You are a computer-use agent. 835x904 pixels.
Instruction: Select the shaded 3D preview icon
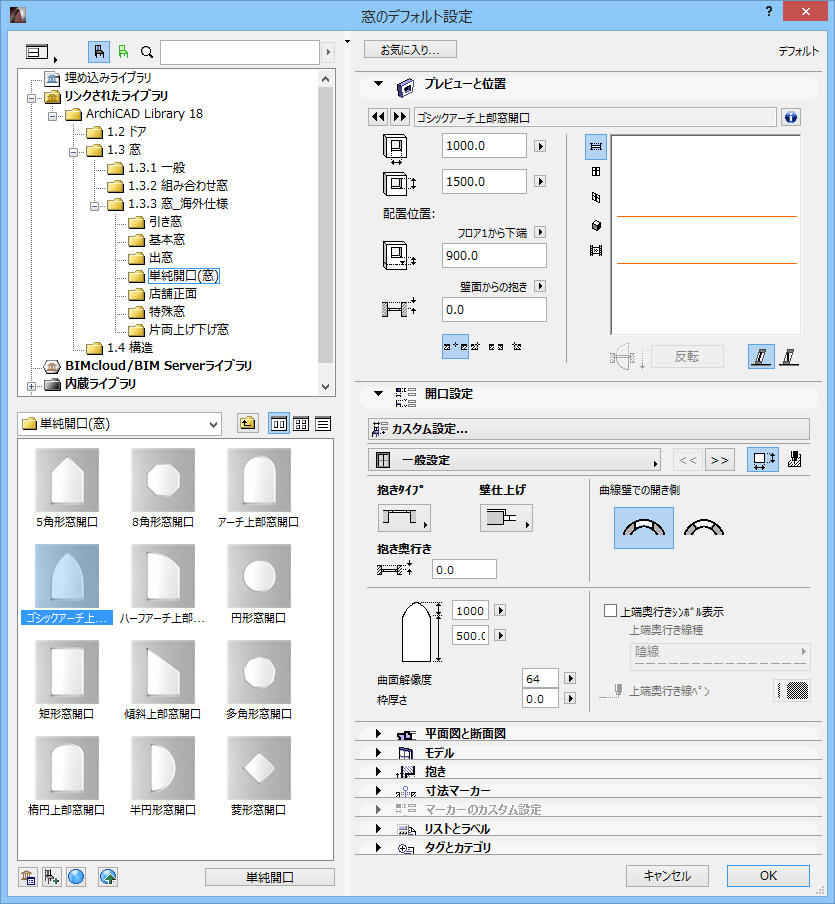click(x=596, y=225)
